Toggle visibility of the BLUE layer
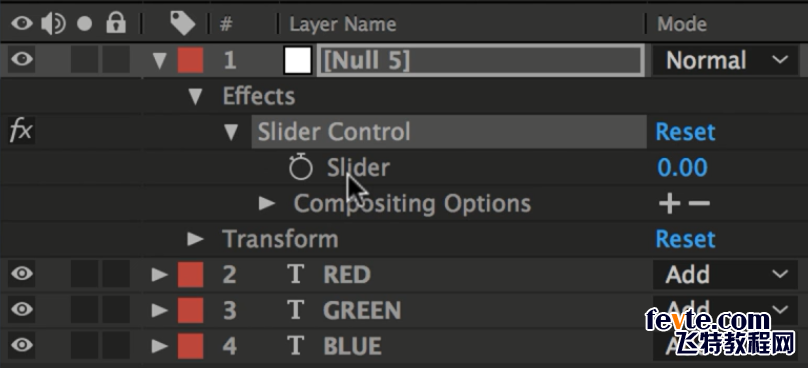Image resolution: width=808 pixels, height=368 pixels. [x=22, y=345]
